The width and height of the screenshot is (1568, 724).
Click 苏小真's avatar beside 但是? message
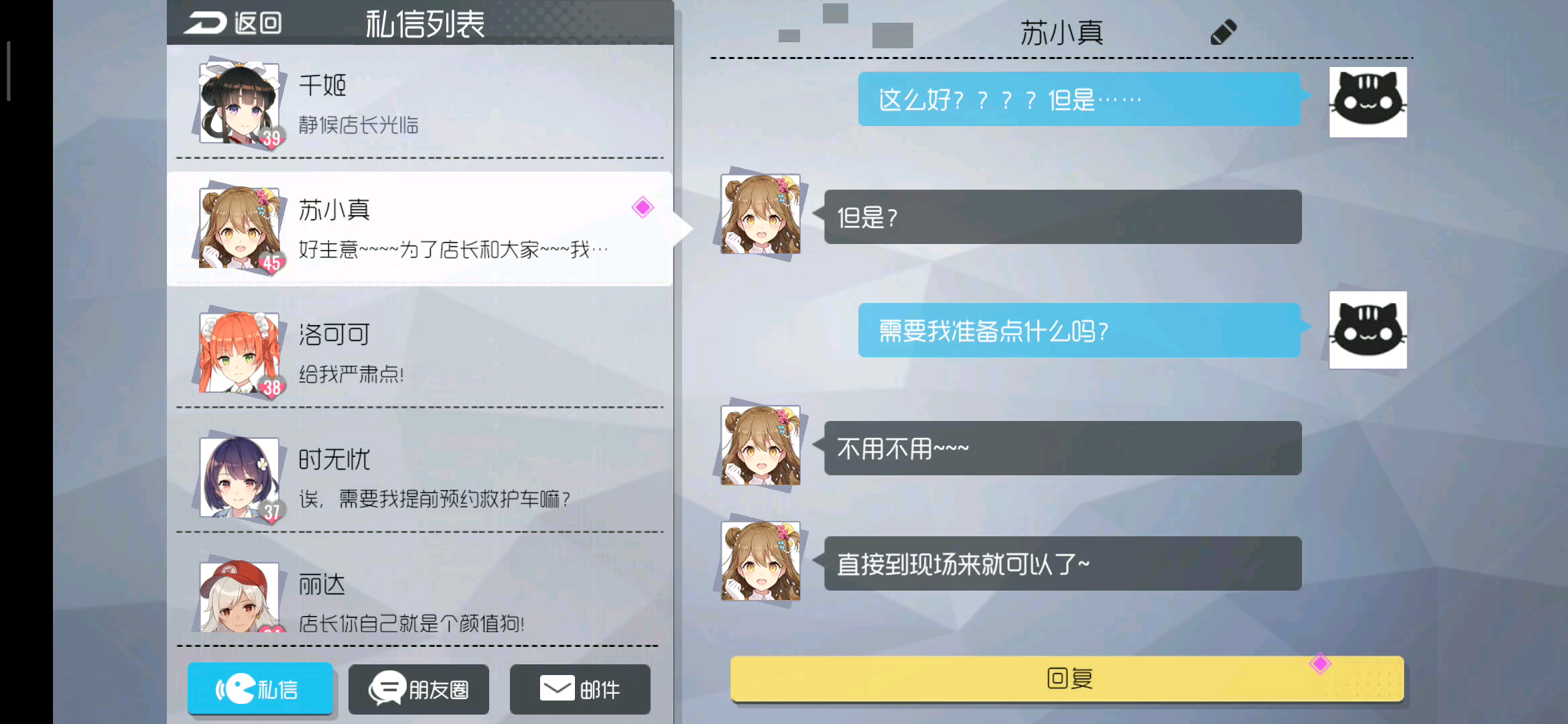tap(761, 215)
